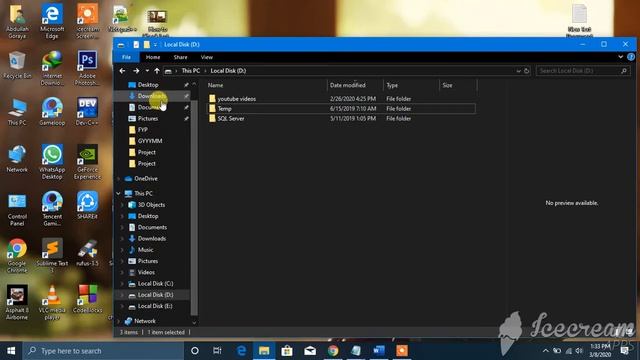This screenshot has width=640, height=360.
Task: Click the Type here to search box
Action: (103, 351)
